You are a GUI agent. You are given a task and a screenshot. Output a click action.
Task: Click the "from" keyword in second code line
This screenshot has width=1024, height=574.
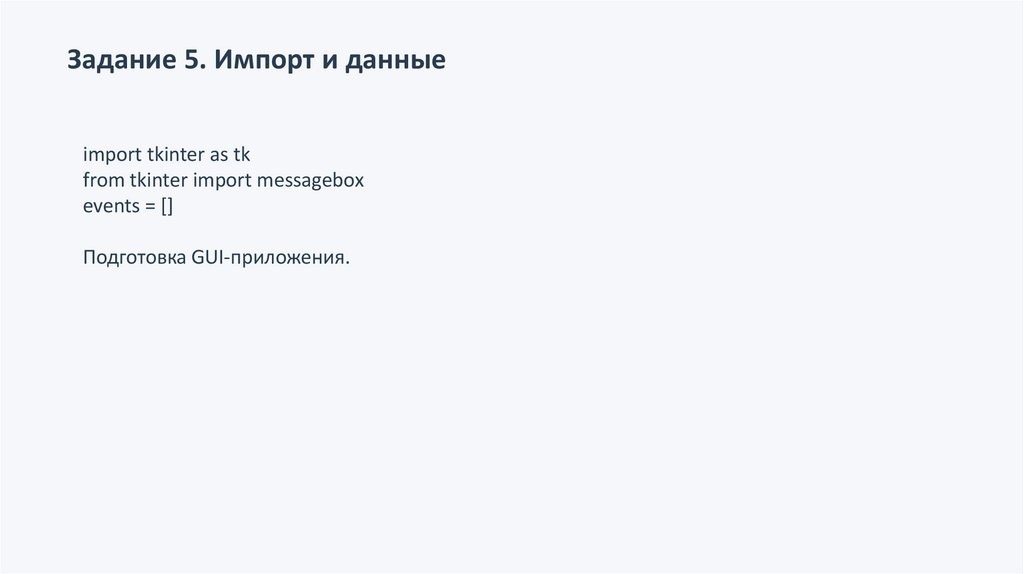104,181
